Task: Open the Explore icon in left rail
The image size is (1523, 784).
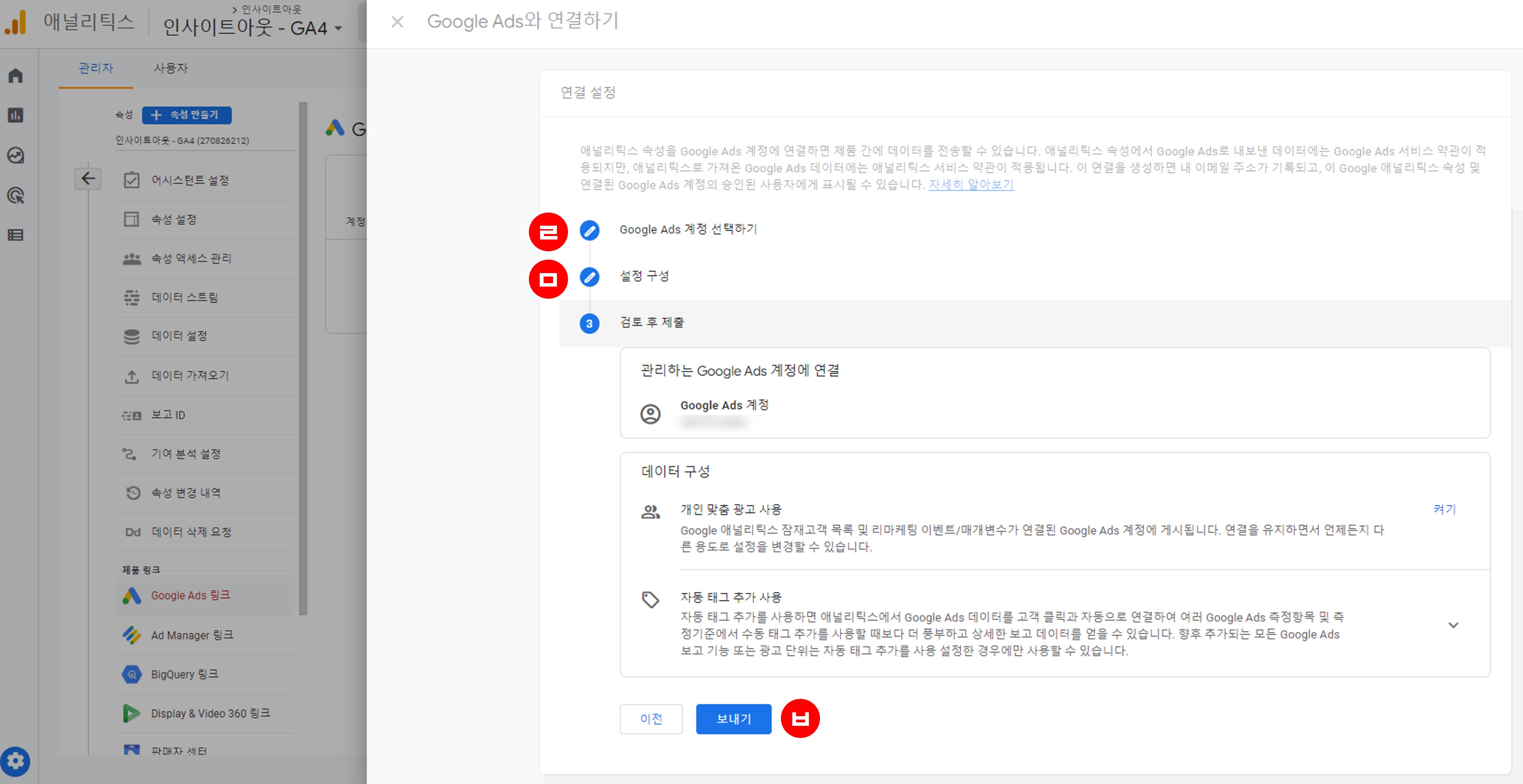Action: point(16,155)
